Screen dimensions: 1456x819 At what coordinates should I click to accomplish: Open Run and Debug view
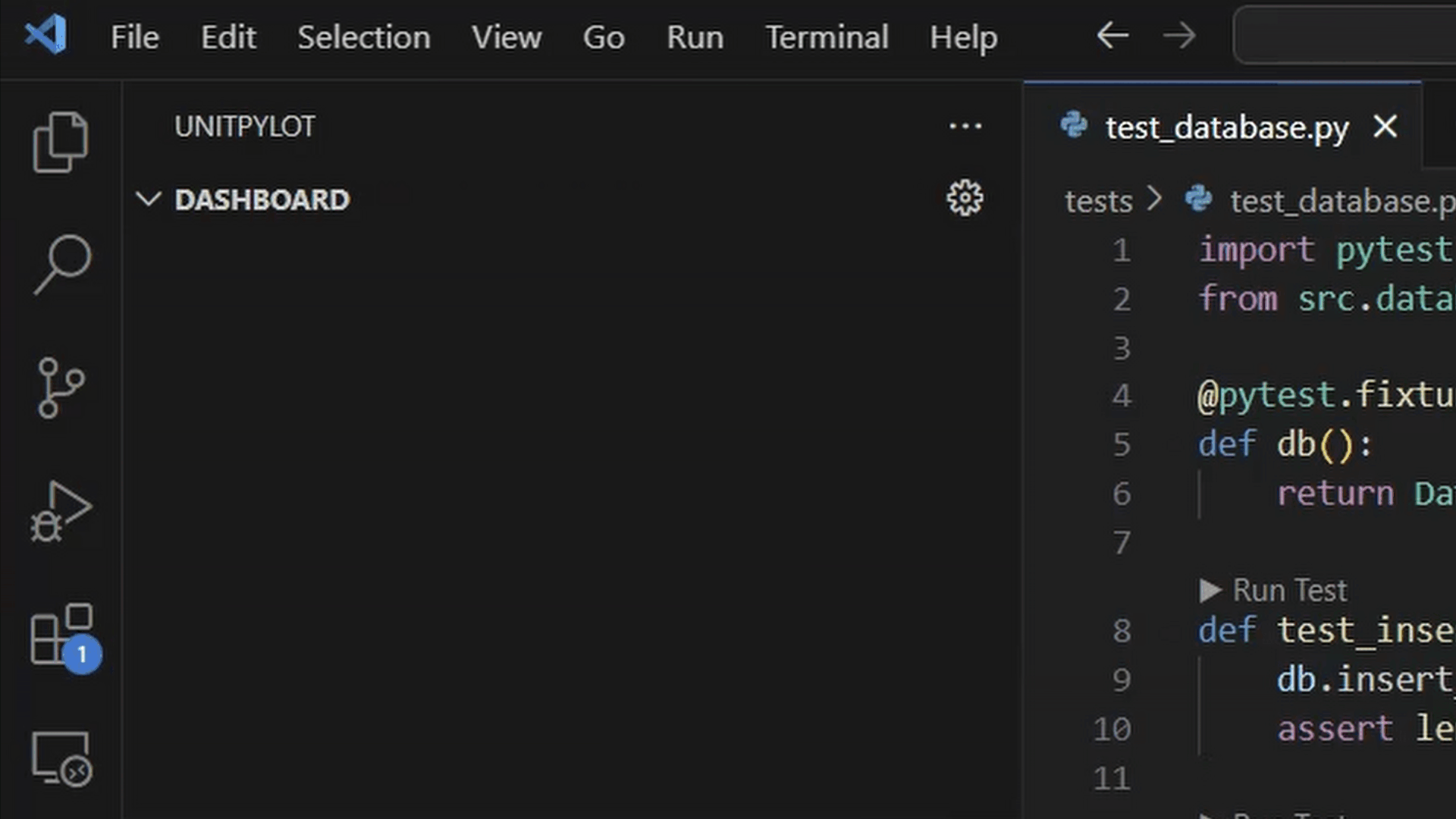(x=61, y=511)
